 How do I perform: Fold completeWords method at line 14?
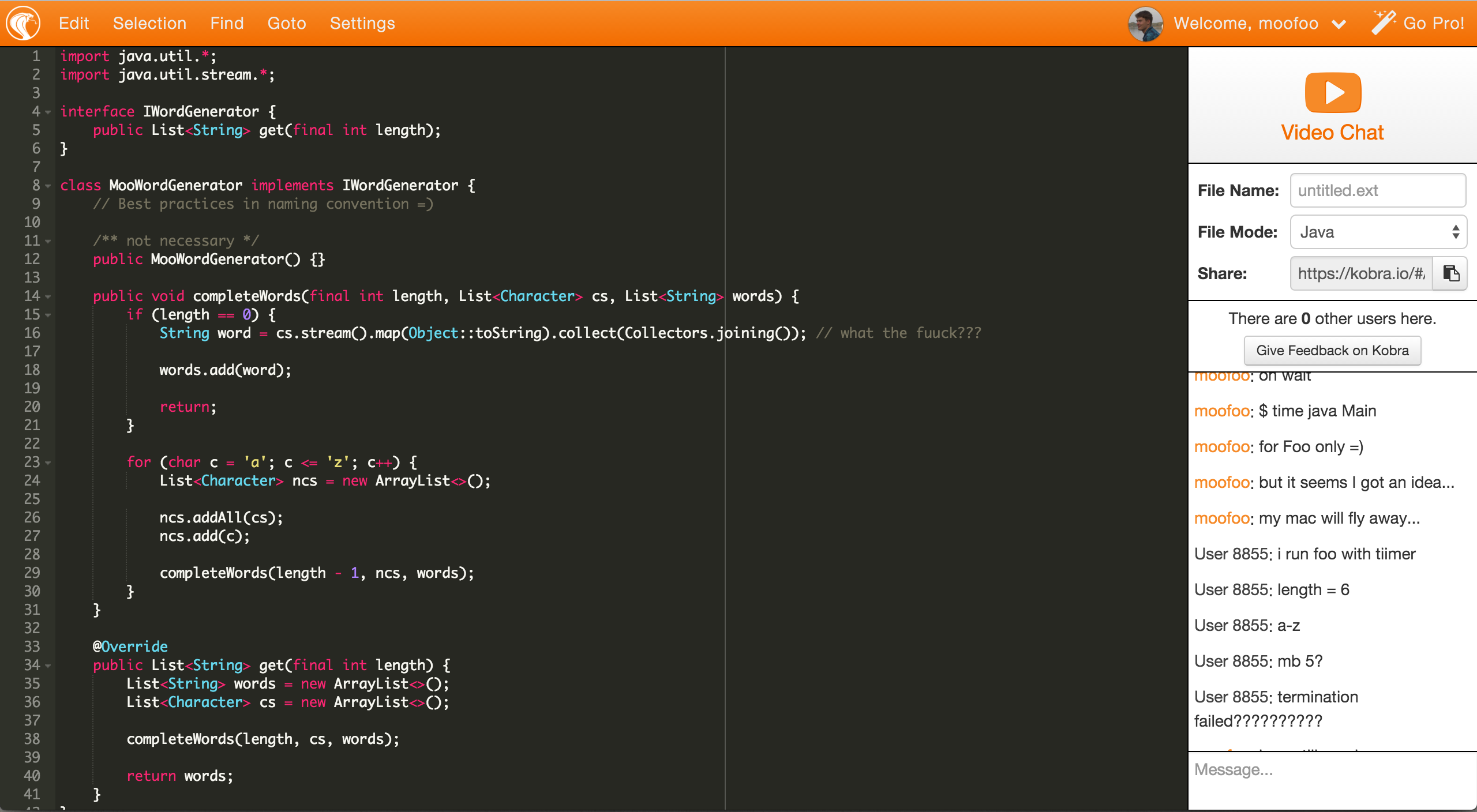pyautogui.click(x=48, y=296)
